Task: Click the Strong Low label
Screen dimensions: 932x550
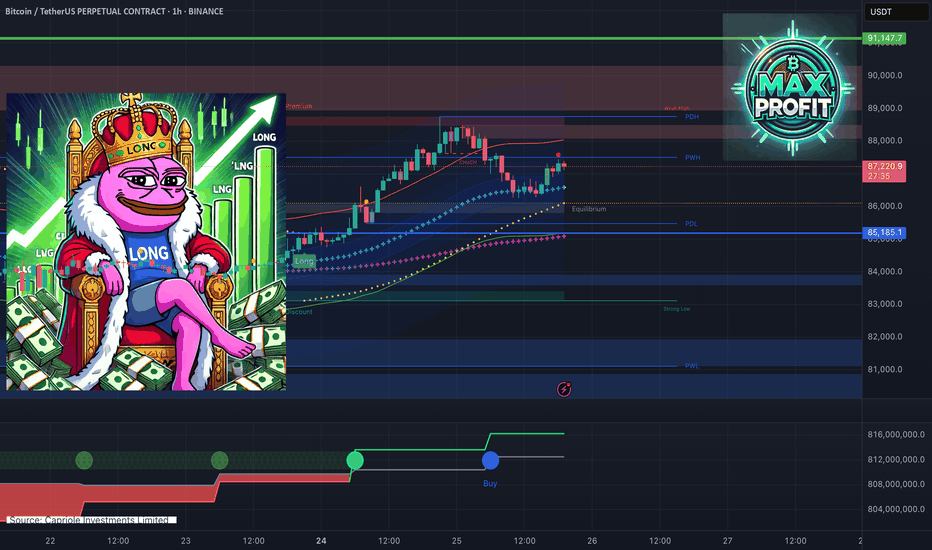Action: point(676,309)
